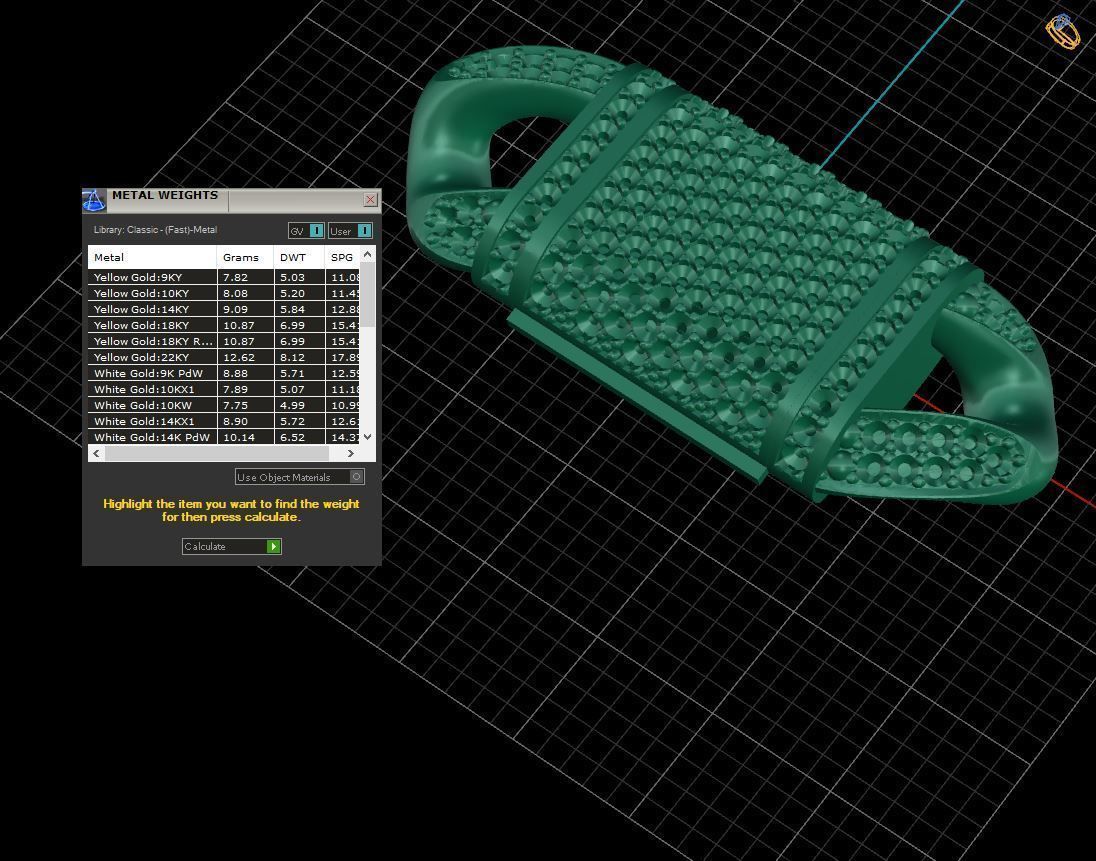Click the 7.82 grams value
This screenshot has width=1096, height=861.
point(235,277)
